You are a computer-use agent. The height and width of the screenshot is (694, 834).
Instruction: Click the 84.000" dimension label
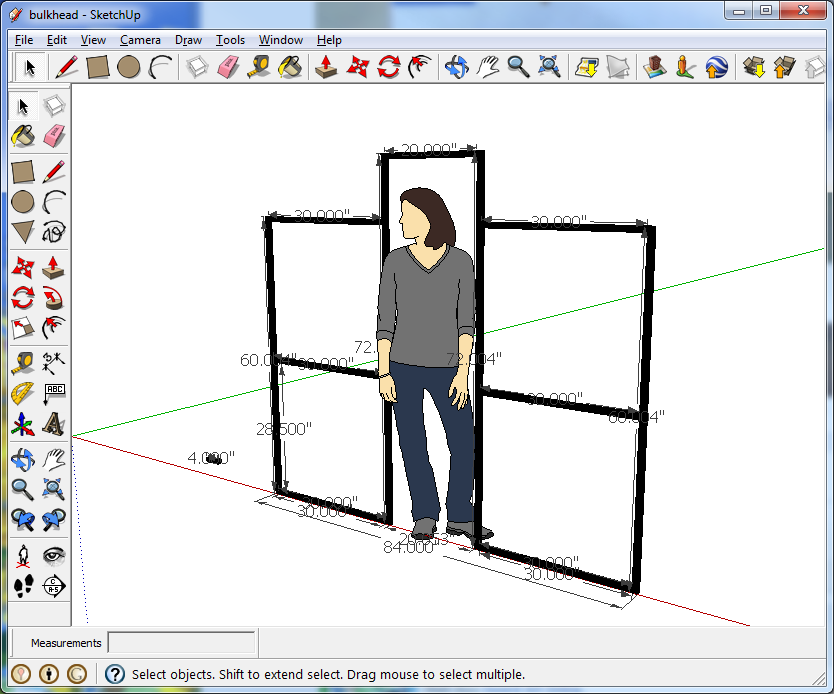[x=408, y=547]
